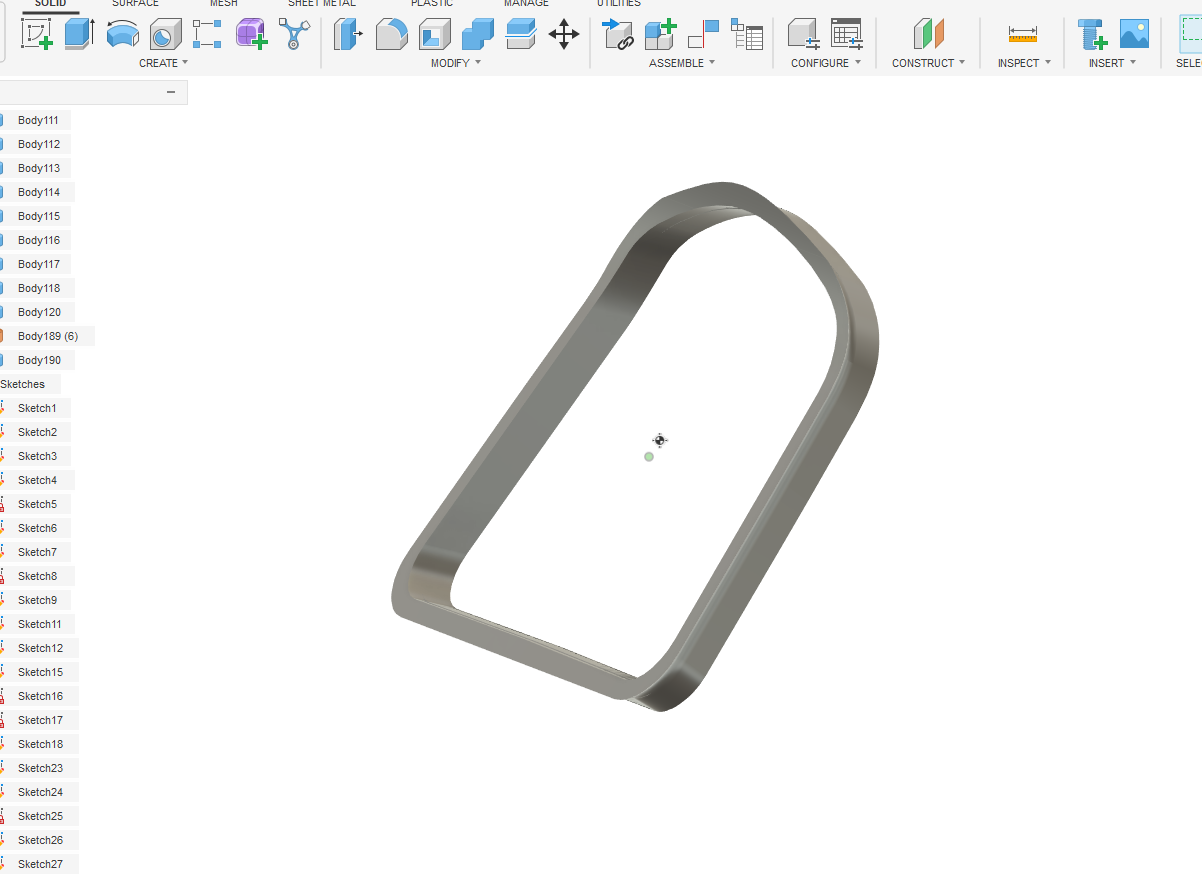Select Body189 (6) in the browser
Viewport: 1202px width, 874px height.
(48, 336)
